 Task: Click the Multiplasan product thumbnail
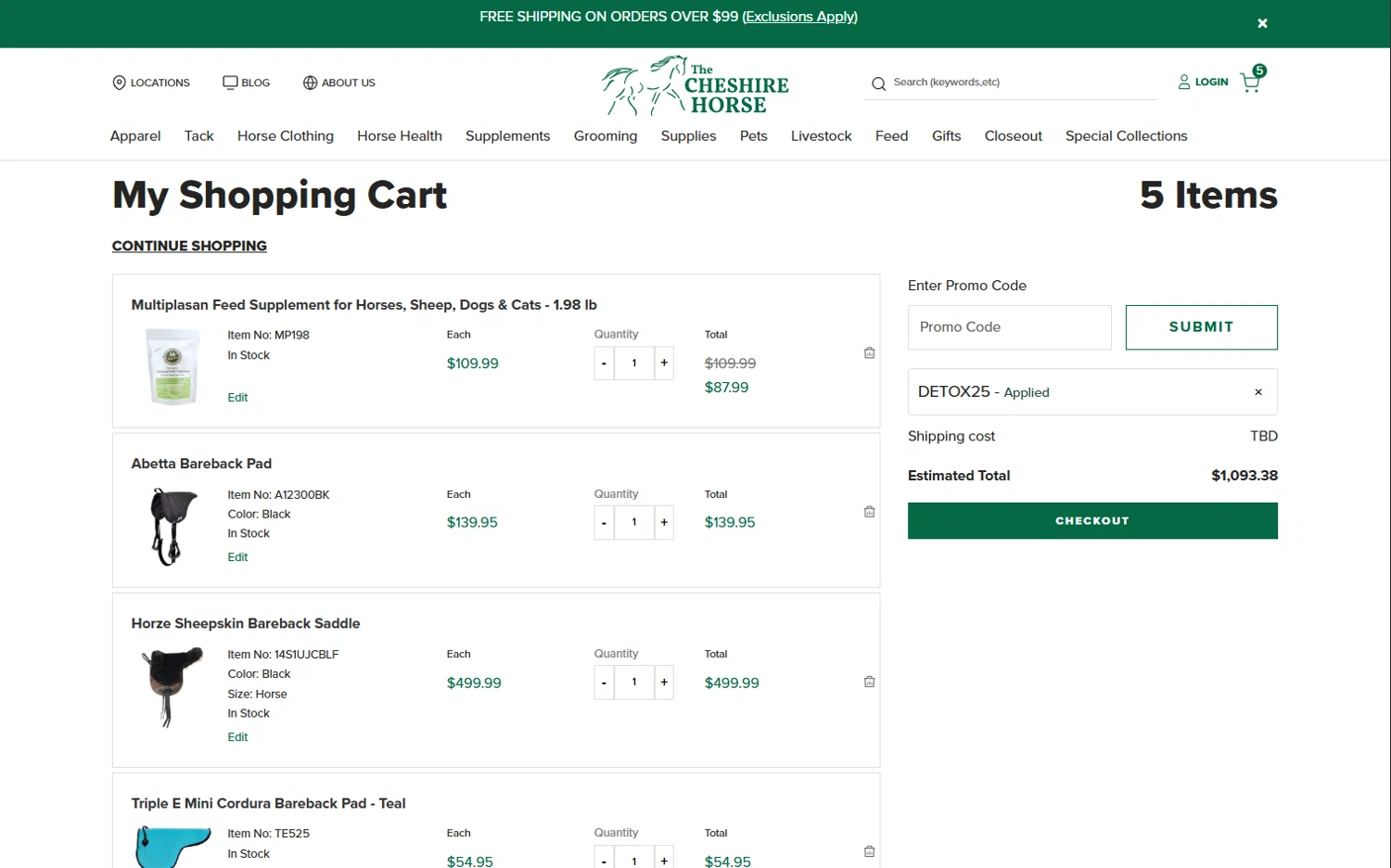(172, 366)
